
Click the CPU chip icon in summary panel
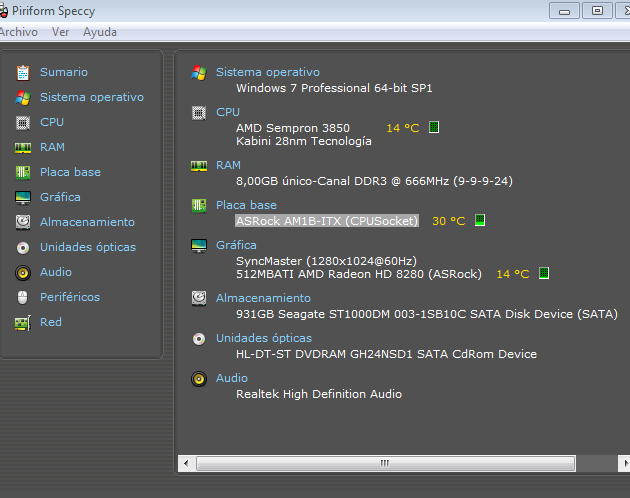pyautogui.click(x=199, y=113)
